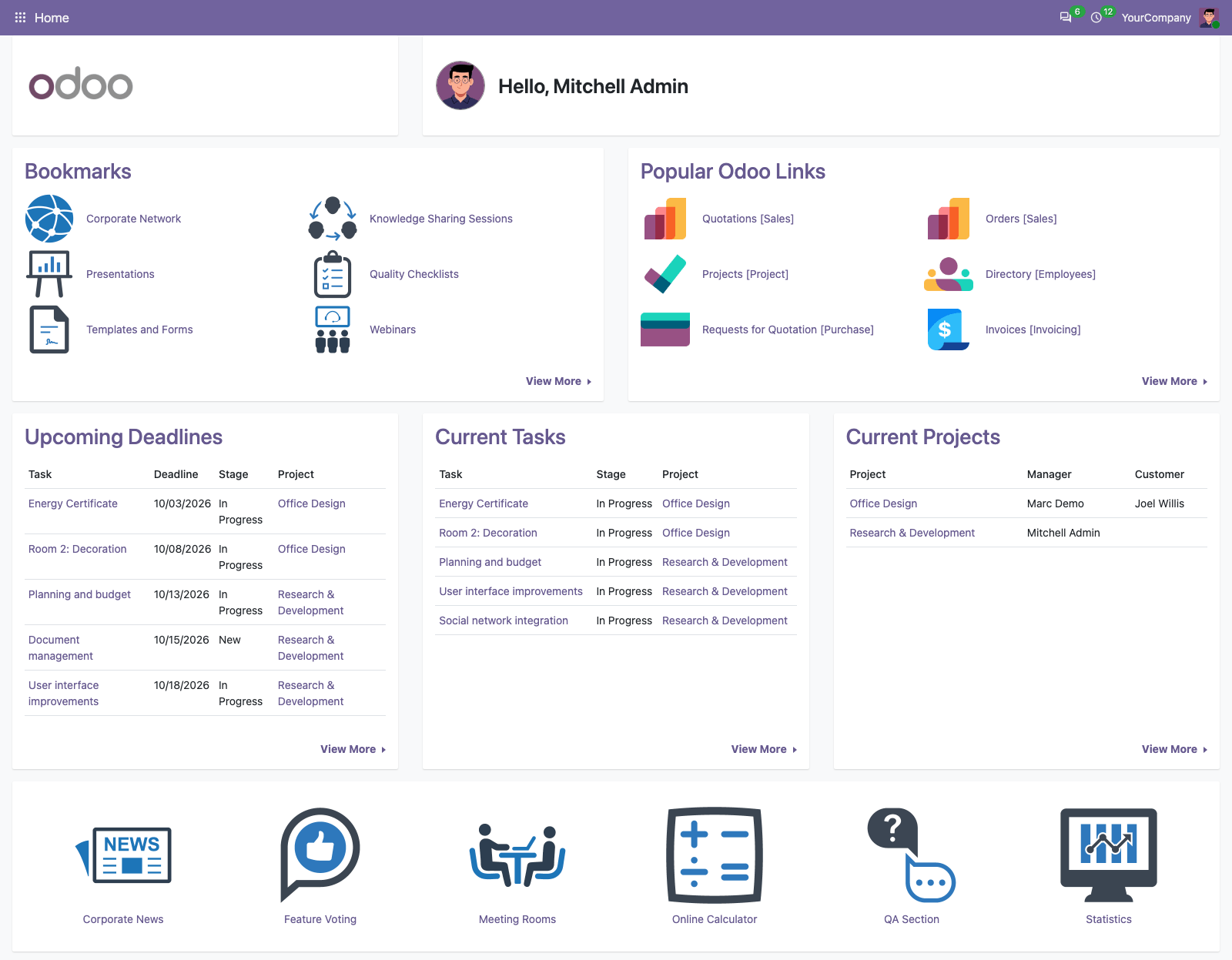Open QA Section chat icon
The width and height of the screenshot is (1232, 960).
pos(912,855)
